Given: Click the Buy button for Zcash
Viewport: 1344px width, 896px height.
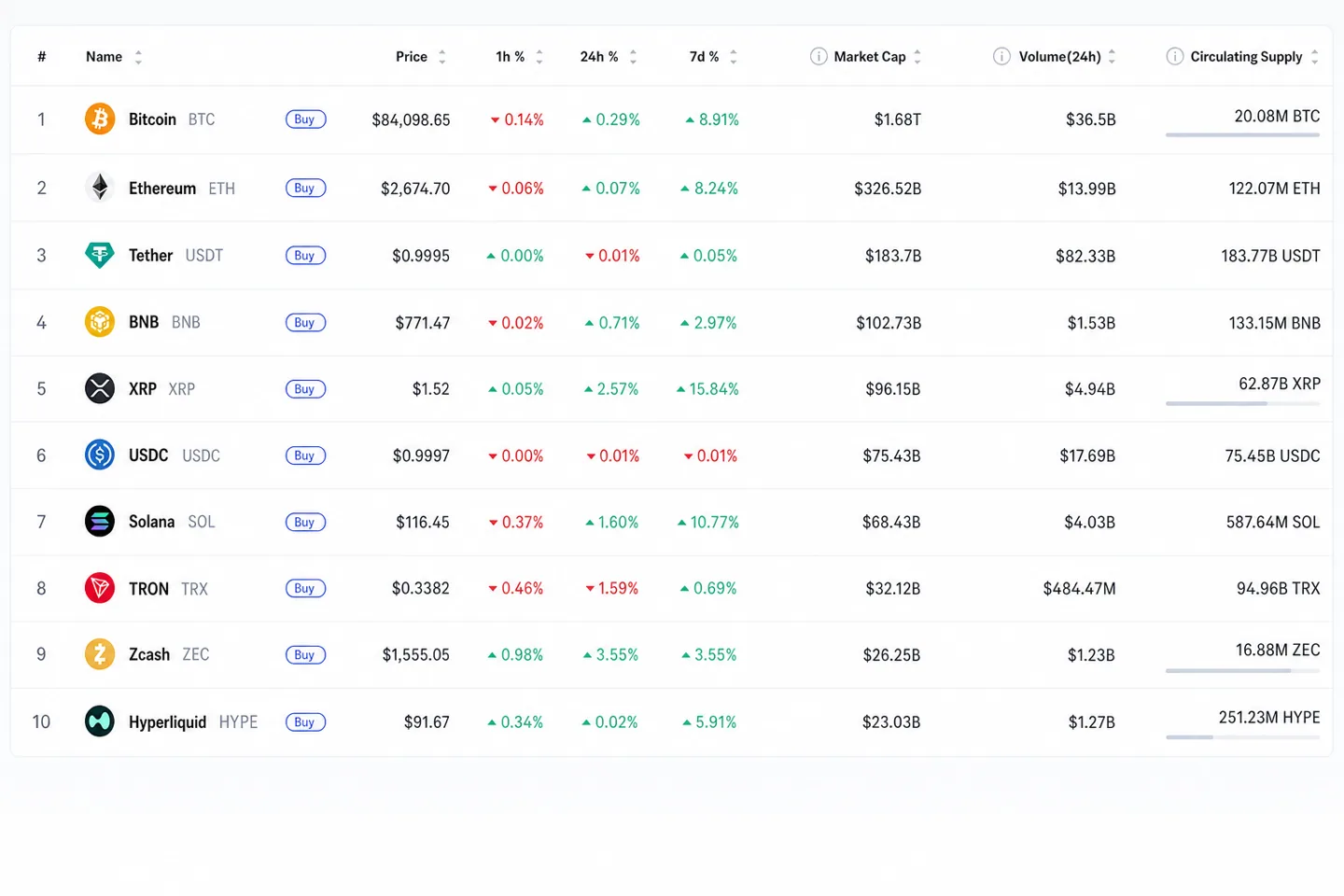Looking at the screenshot, I should 305,654.
